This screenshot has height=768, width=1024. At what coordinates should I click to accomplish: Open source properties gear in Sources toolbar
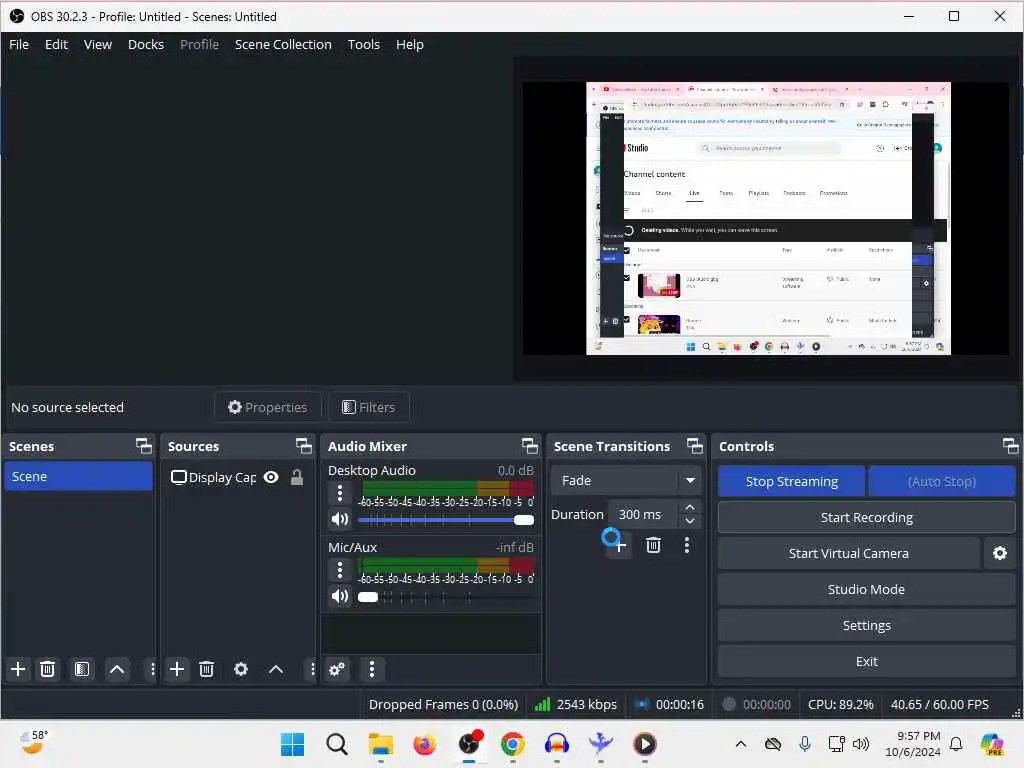tap(241, 669)
